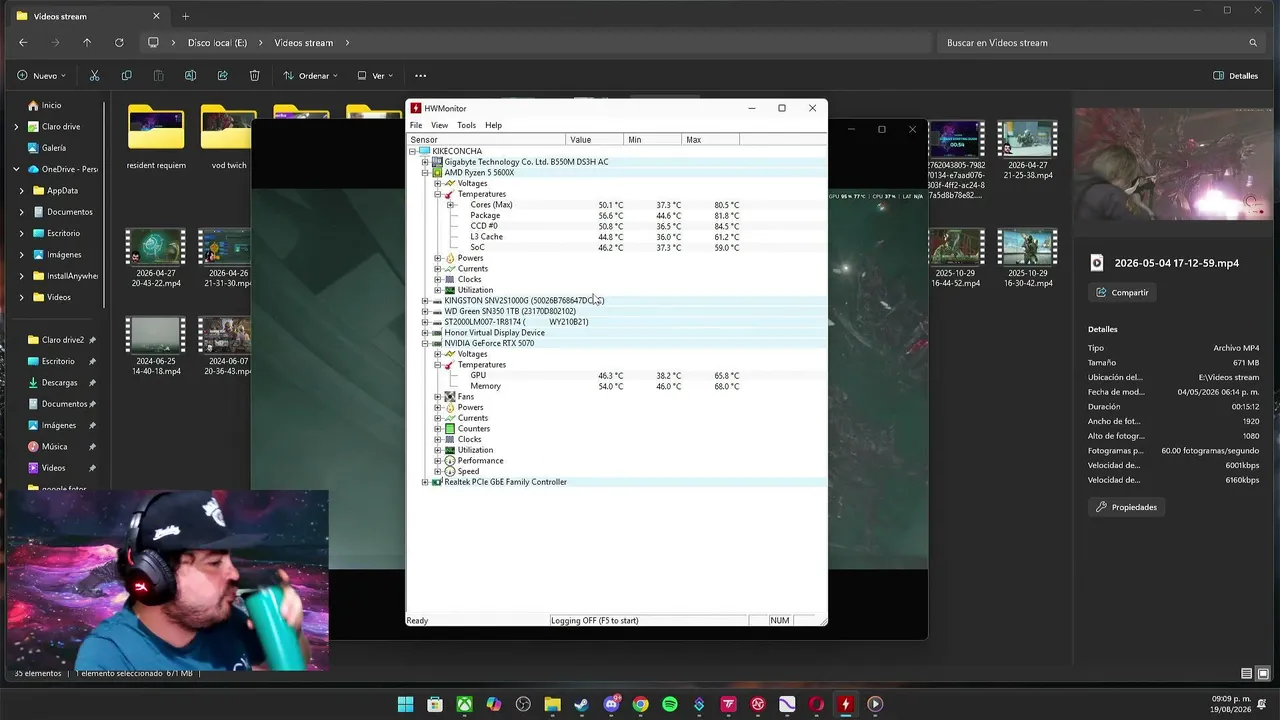Open the pinned Descargas folder
1280x720 pixels.
[x=59, y=383]
